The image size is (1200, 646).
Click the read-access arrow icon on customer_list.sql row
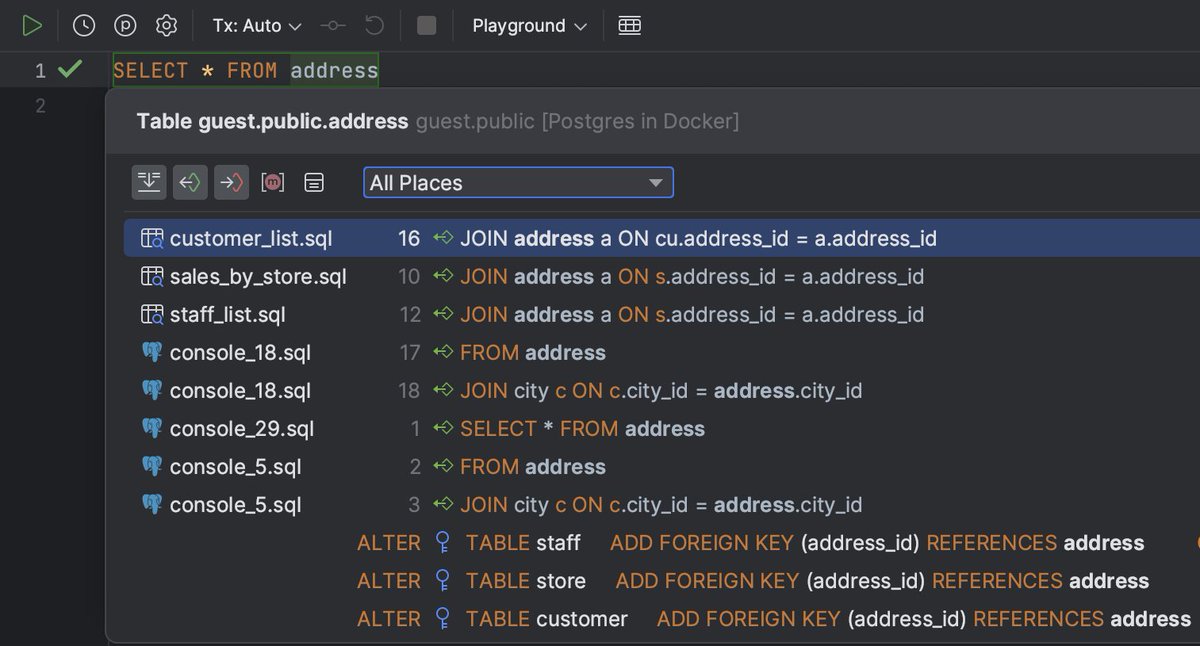tap(442, 239)
